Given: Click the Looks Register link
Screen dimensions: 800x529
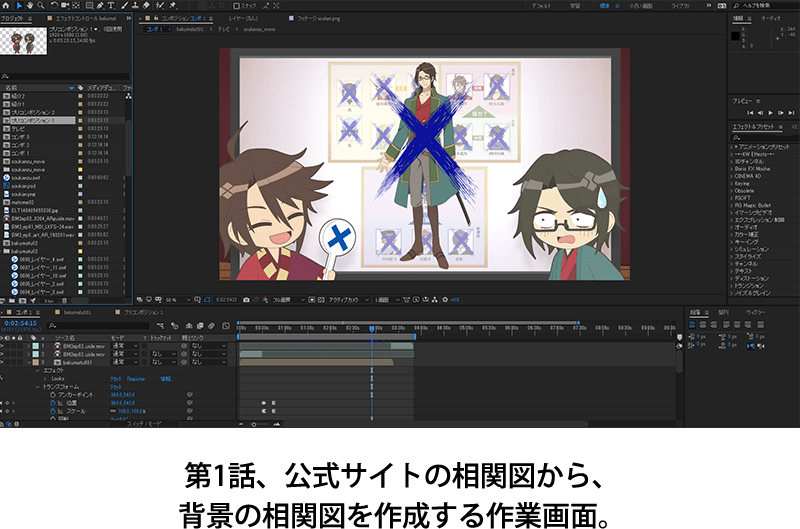Looking at the screenshot, I should point(136,379).
